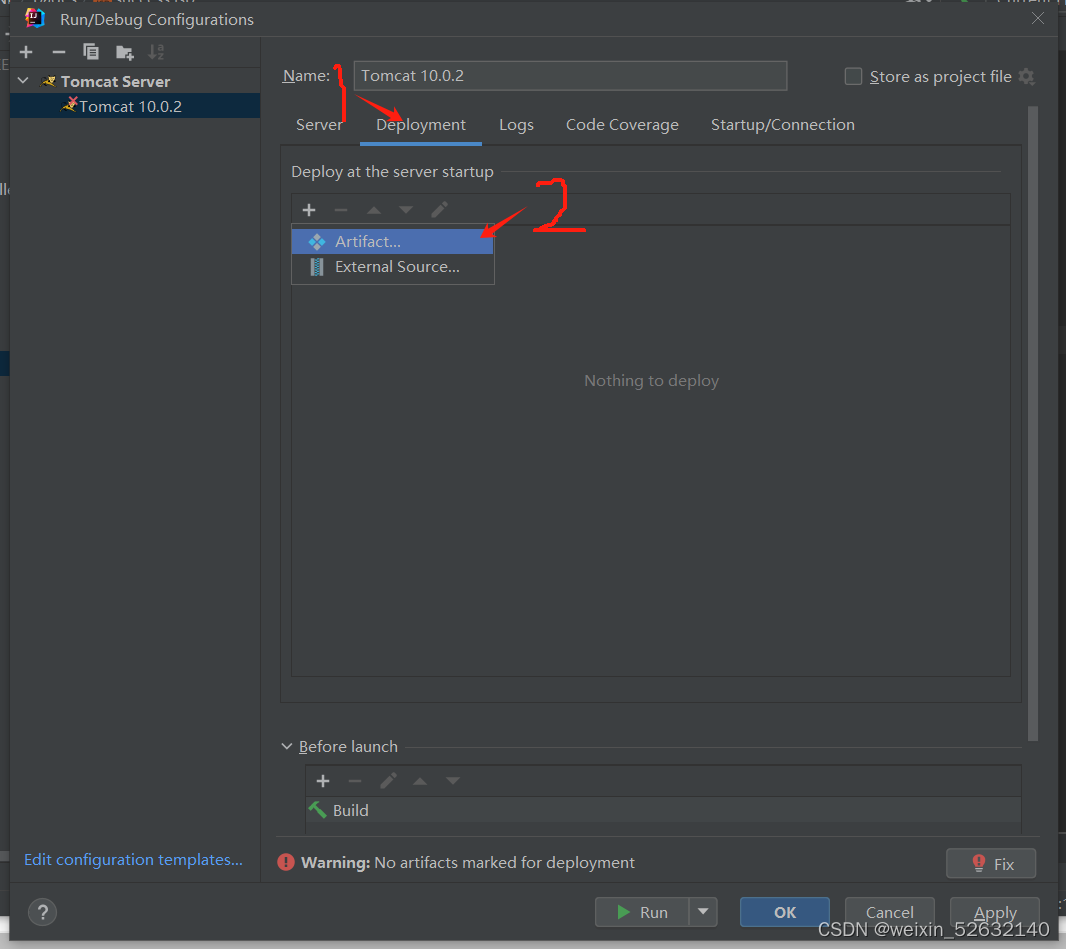Collapse the Tomcat Server tree node

click(x=24, y=81)
